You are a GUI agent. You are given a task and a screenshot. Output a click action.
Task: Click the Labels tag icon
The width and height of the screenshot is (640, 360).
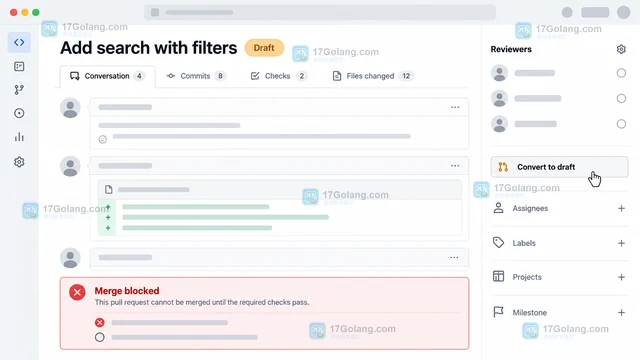(498, 242)
